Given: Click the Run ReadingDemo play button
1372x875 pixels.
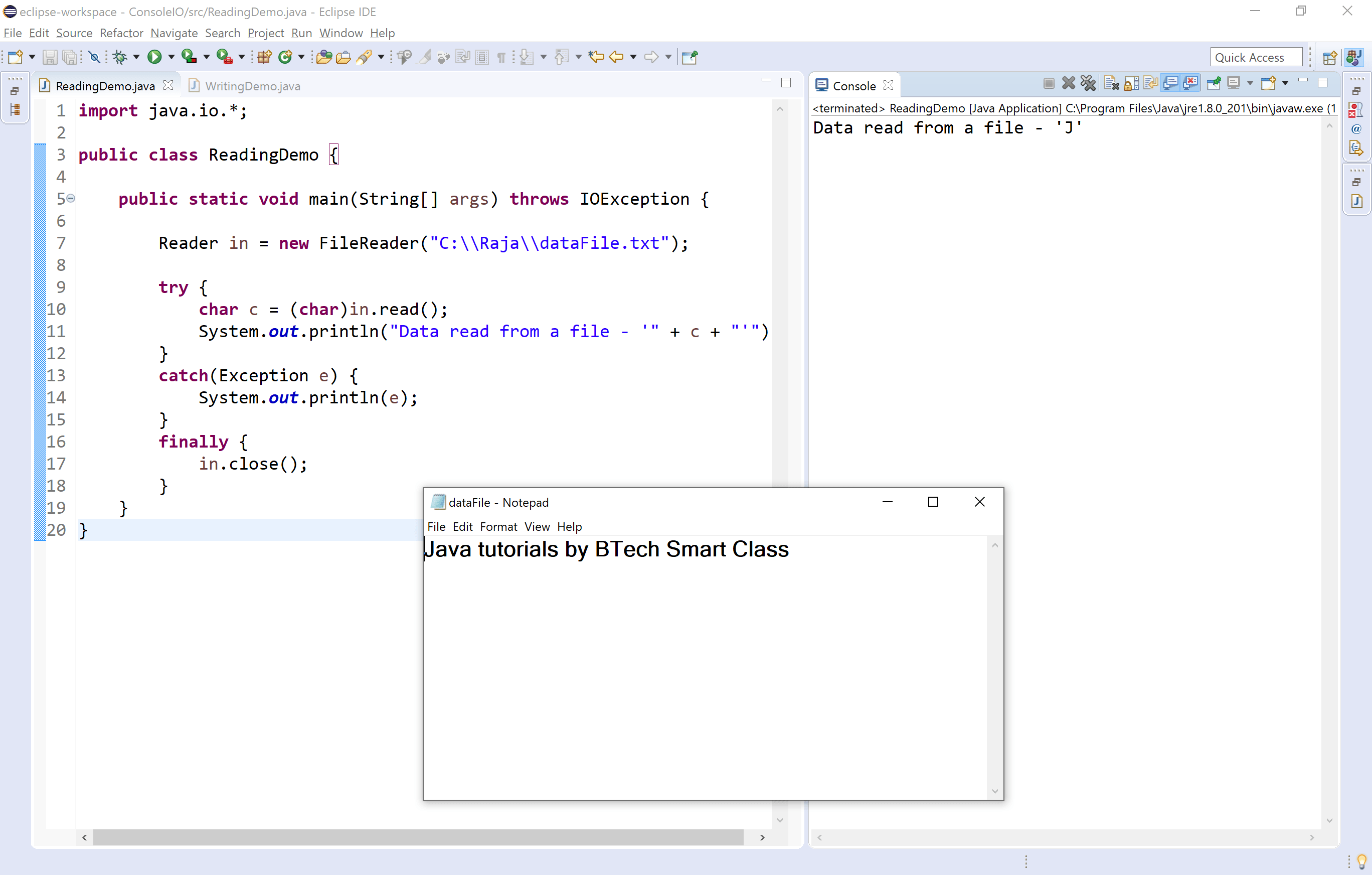Looking at the screenshot, I should coord(154,56).
